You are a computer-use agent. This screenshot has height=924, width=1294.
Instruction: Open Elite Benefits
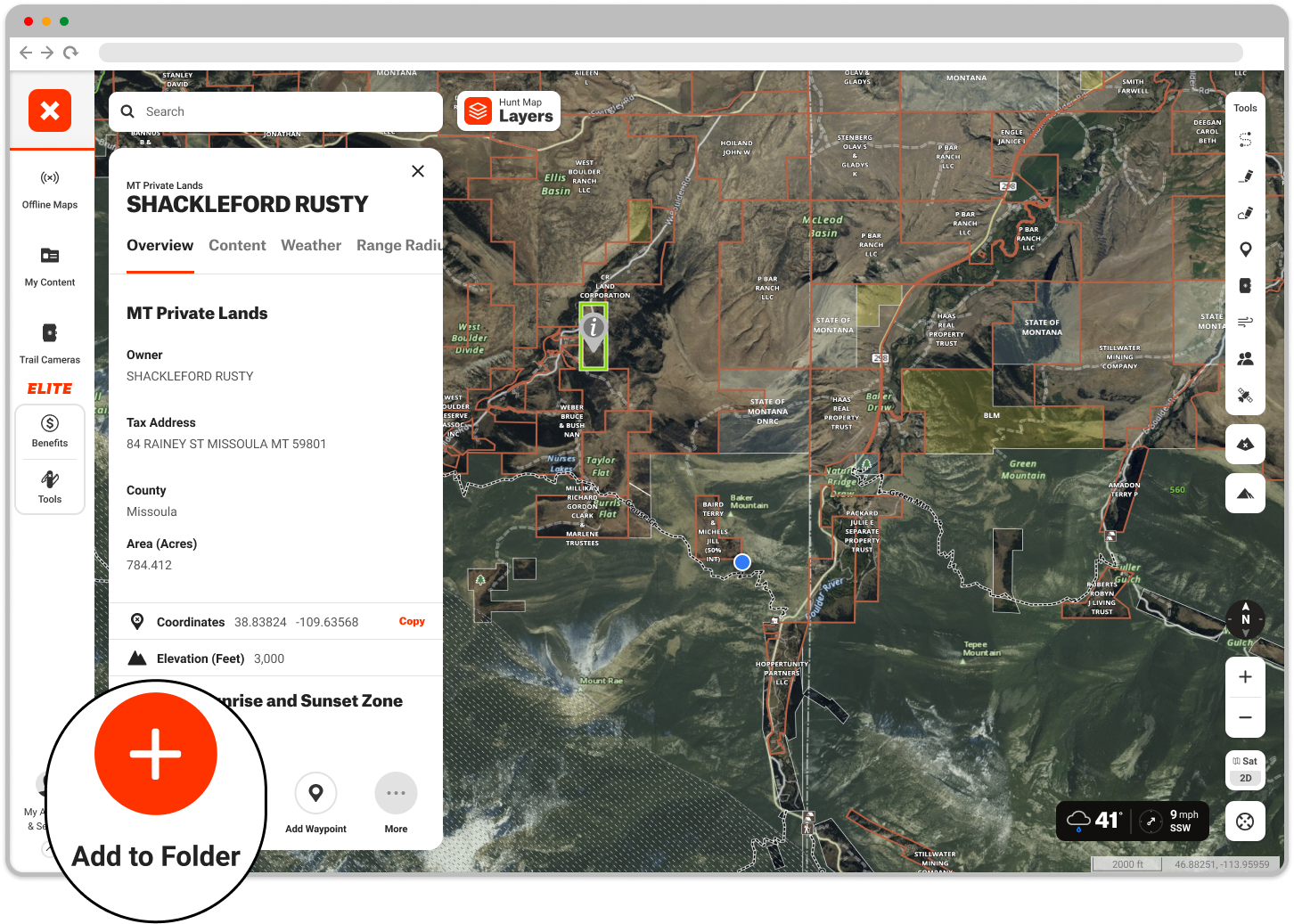click(x=50, y=431)
